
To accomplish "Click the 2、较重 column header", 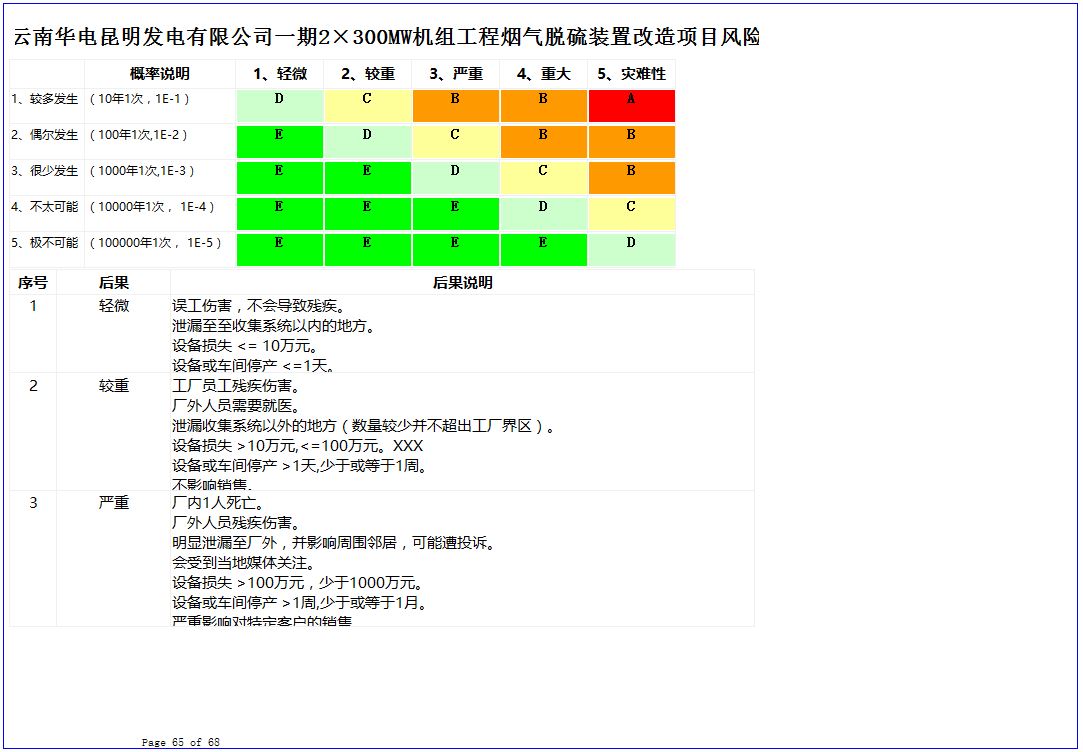I will 367,74.
